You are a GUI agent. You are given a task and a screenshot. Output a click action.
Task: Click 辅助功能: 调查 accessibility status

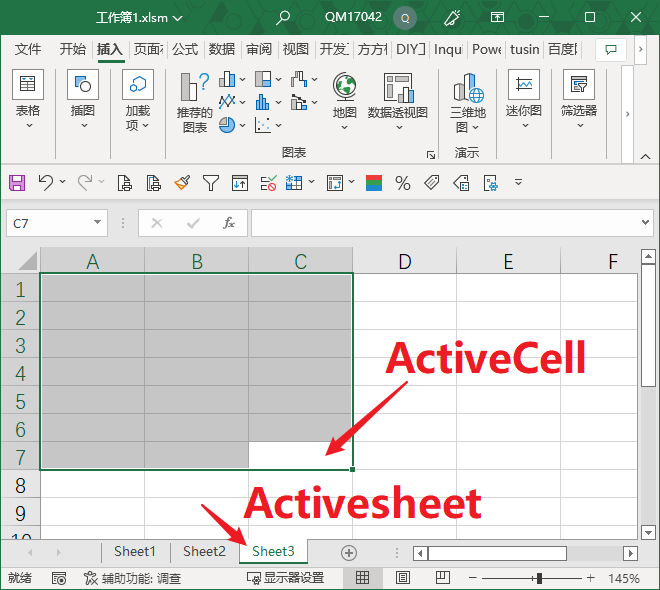pos(132,579)
